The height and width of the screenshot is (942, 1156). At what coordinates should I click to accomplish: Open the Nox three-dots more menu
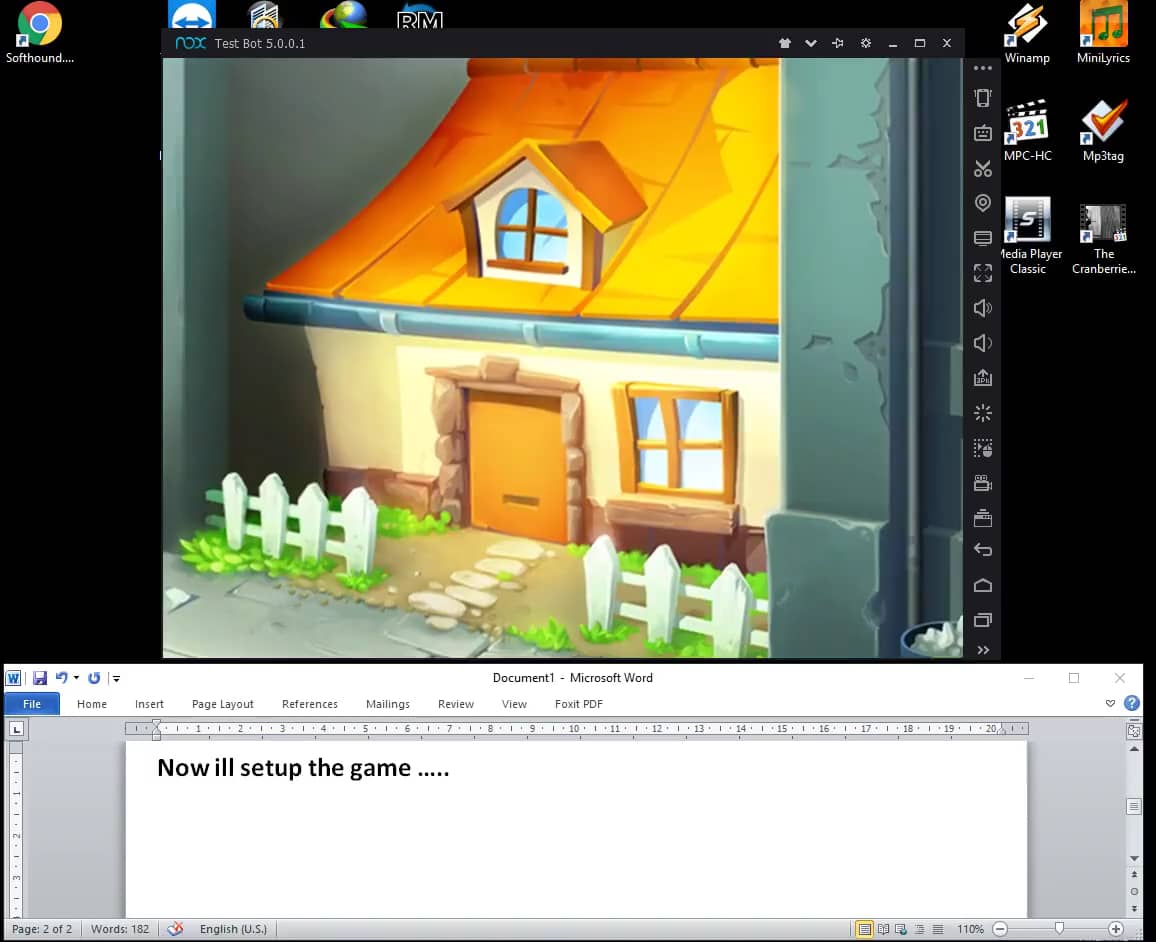point(982,68)
